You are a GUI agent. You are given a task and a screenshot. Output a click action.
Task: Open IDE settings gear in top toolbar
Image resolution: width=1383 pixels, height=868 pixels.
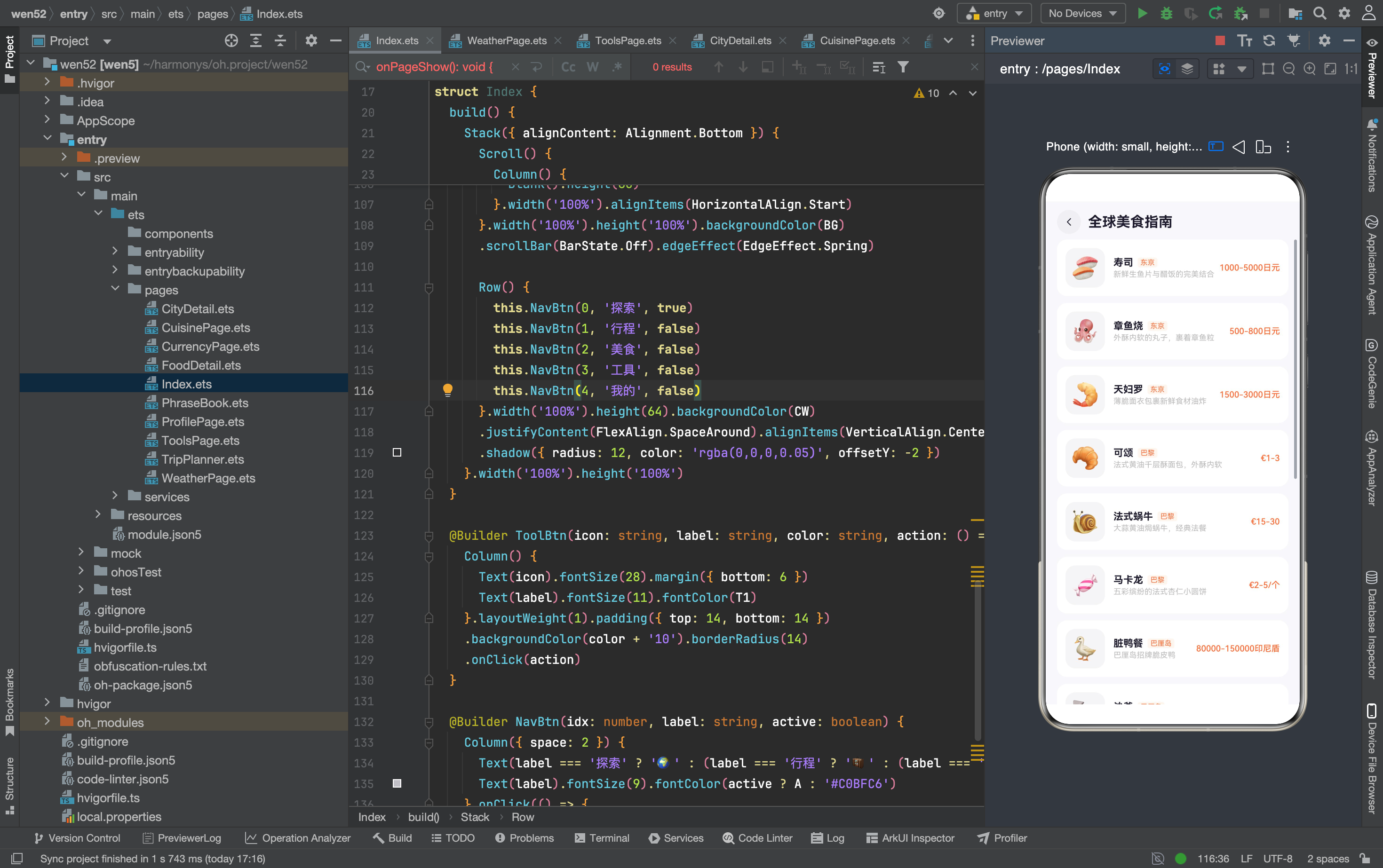pos(1344,13)
